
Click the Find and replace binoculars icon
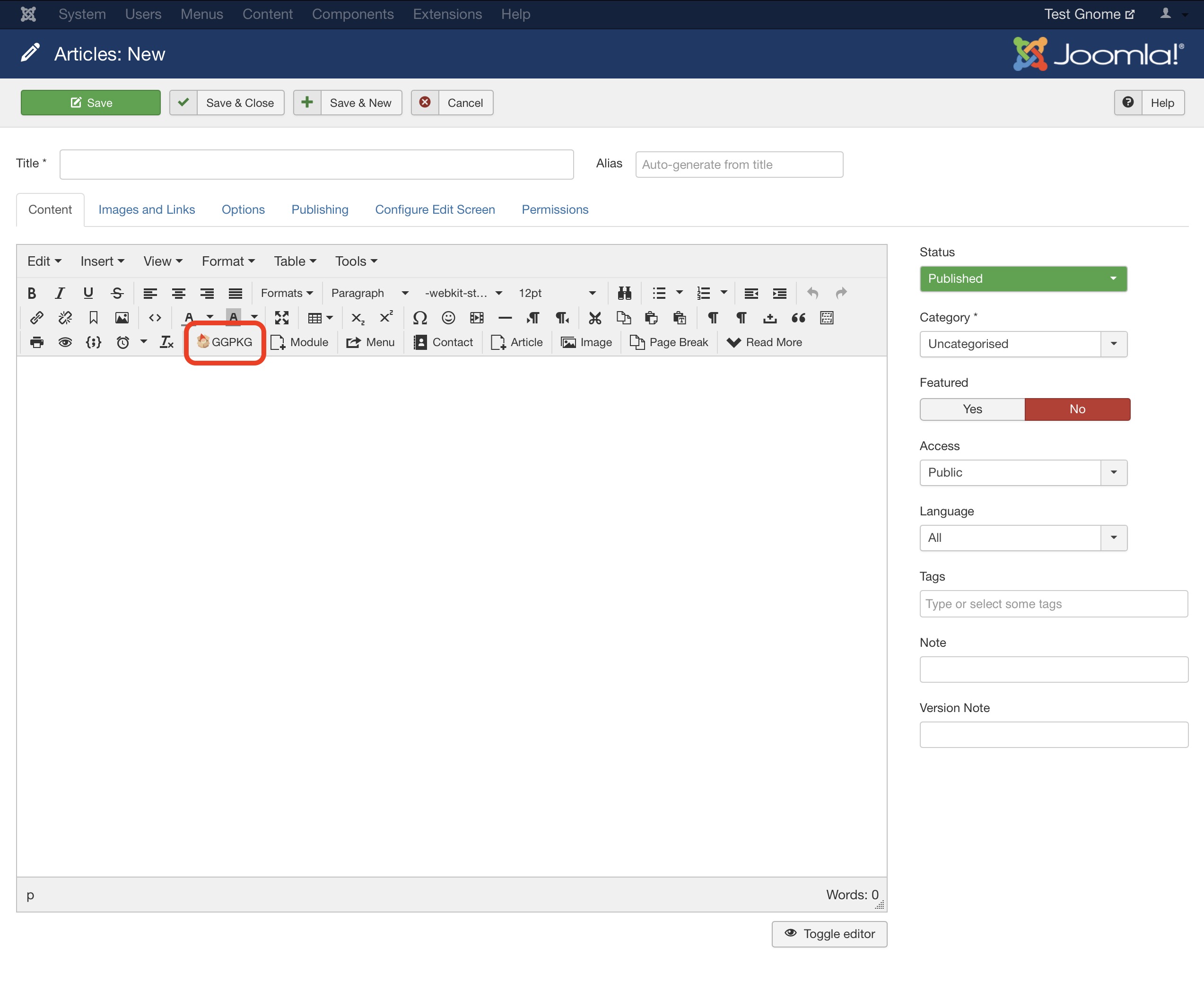pos(625,294)
